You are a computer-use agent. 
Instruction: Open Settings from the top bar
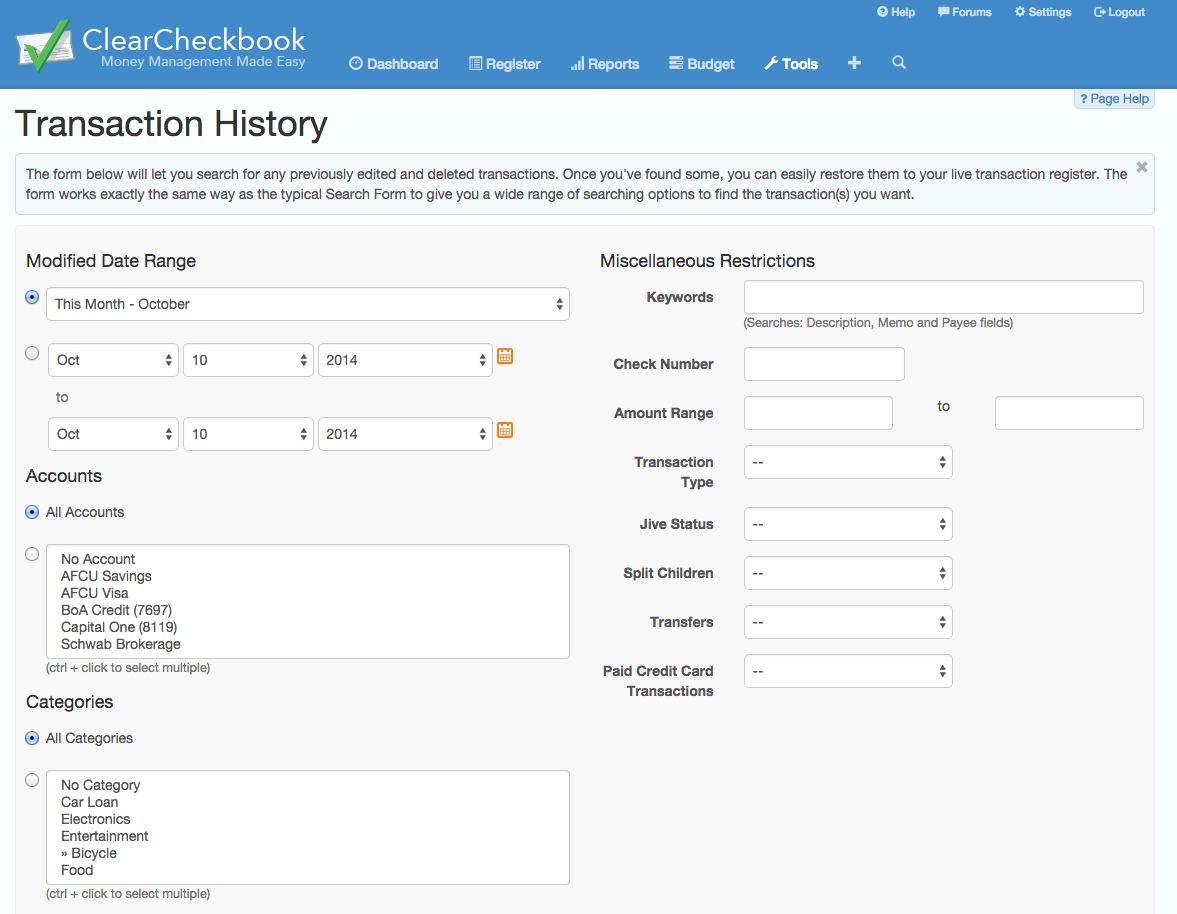tap(1042, 12)
